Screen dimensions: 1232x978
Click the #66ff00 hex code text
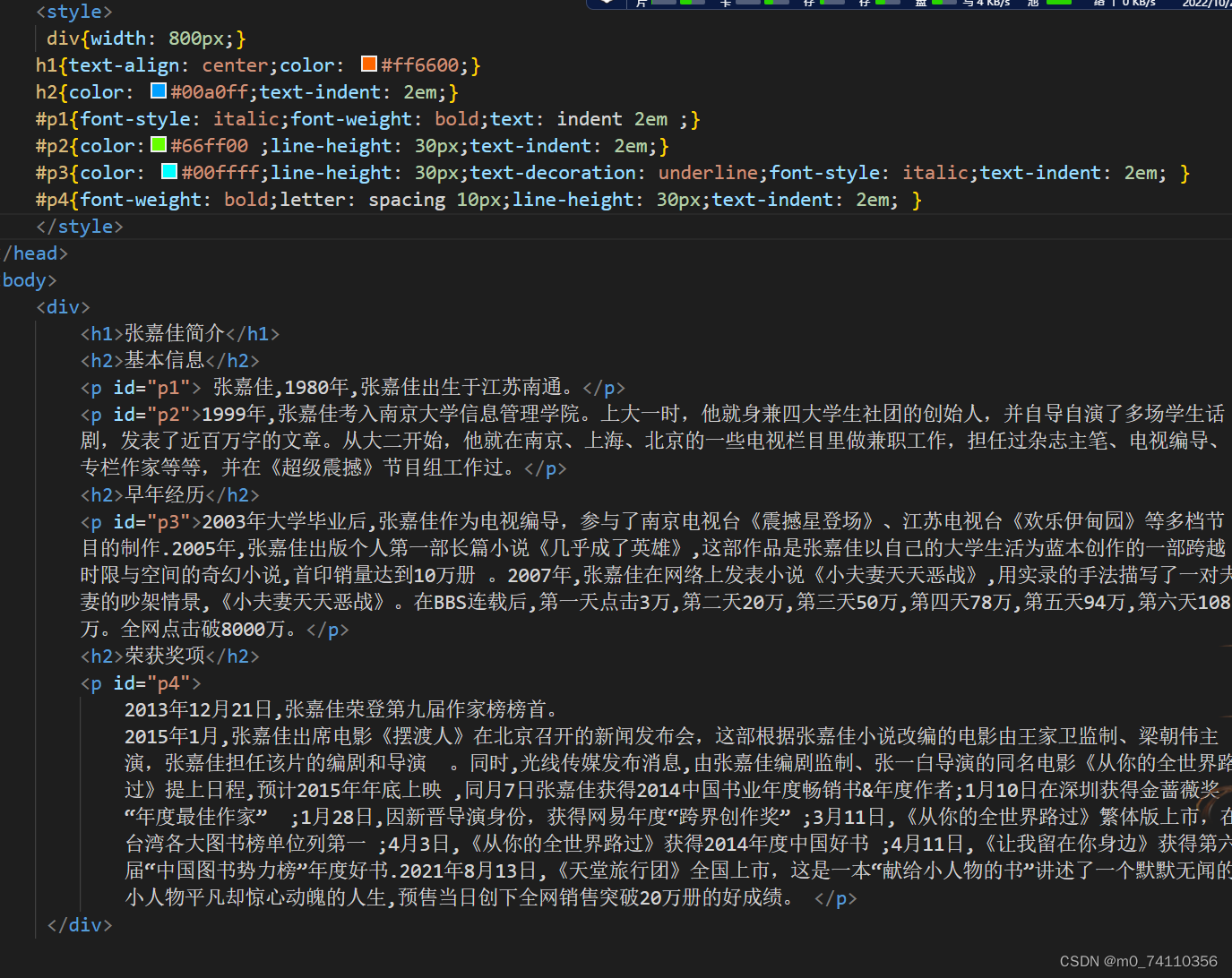click(210, 146)
